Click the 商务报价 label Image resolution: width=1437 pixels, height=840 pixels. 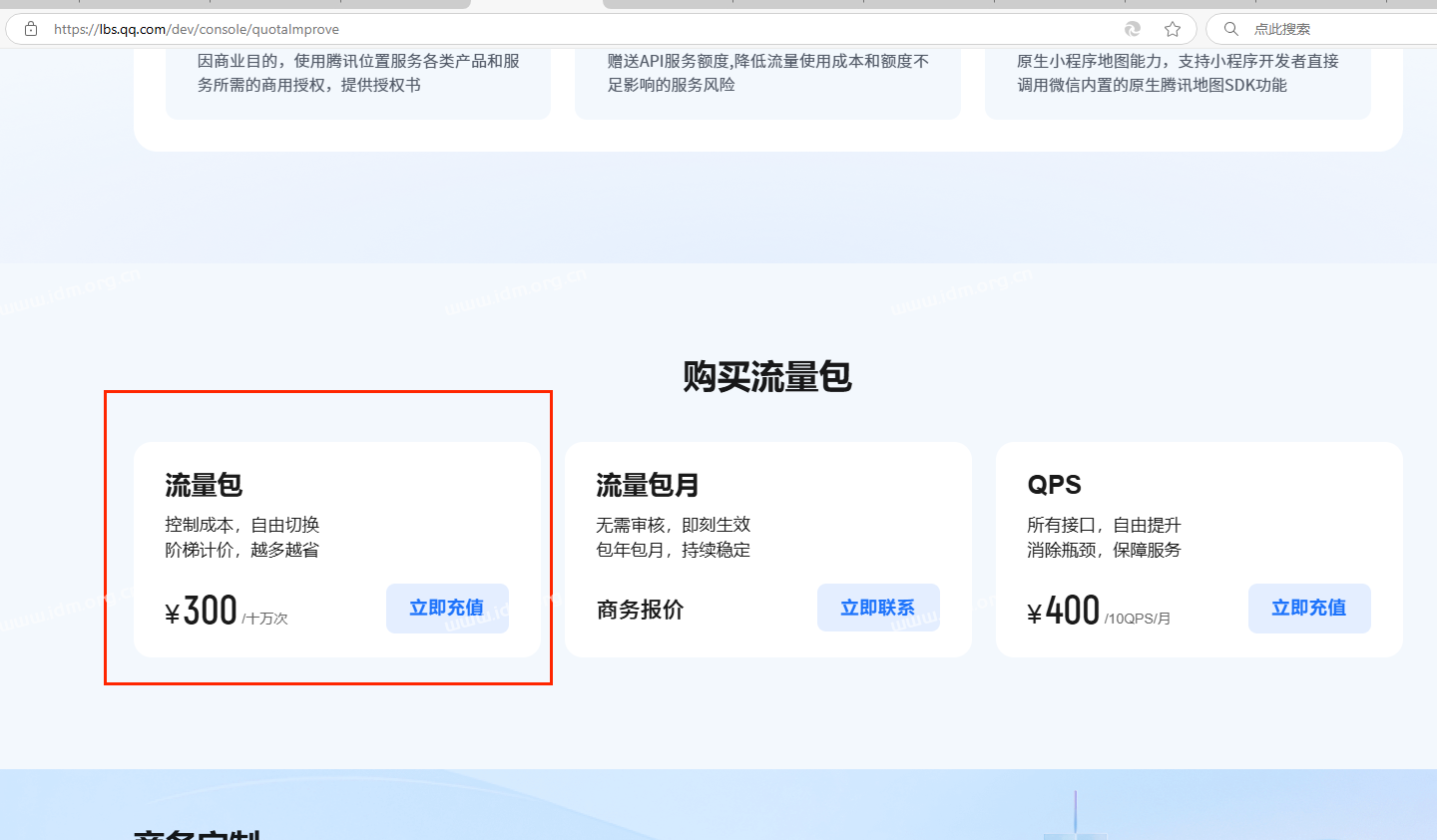pyautogui.click(x=640, y=610)
